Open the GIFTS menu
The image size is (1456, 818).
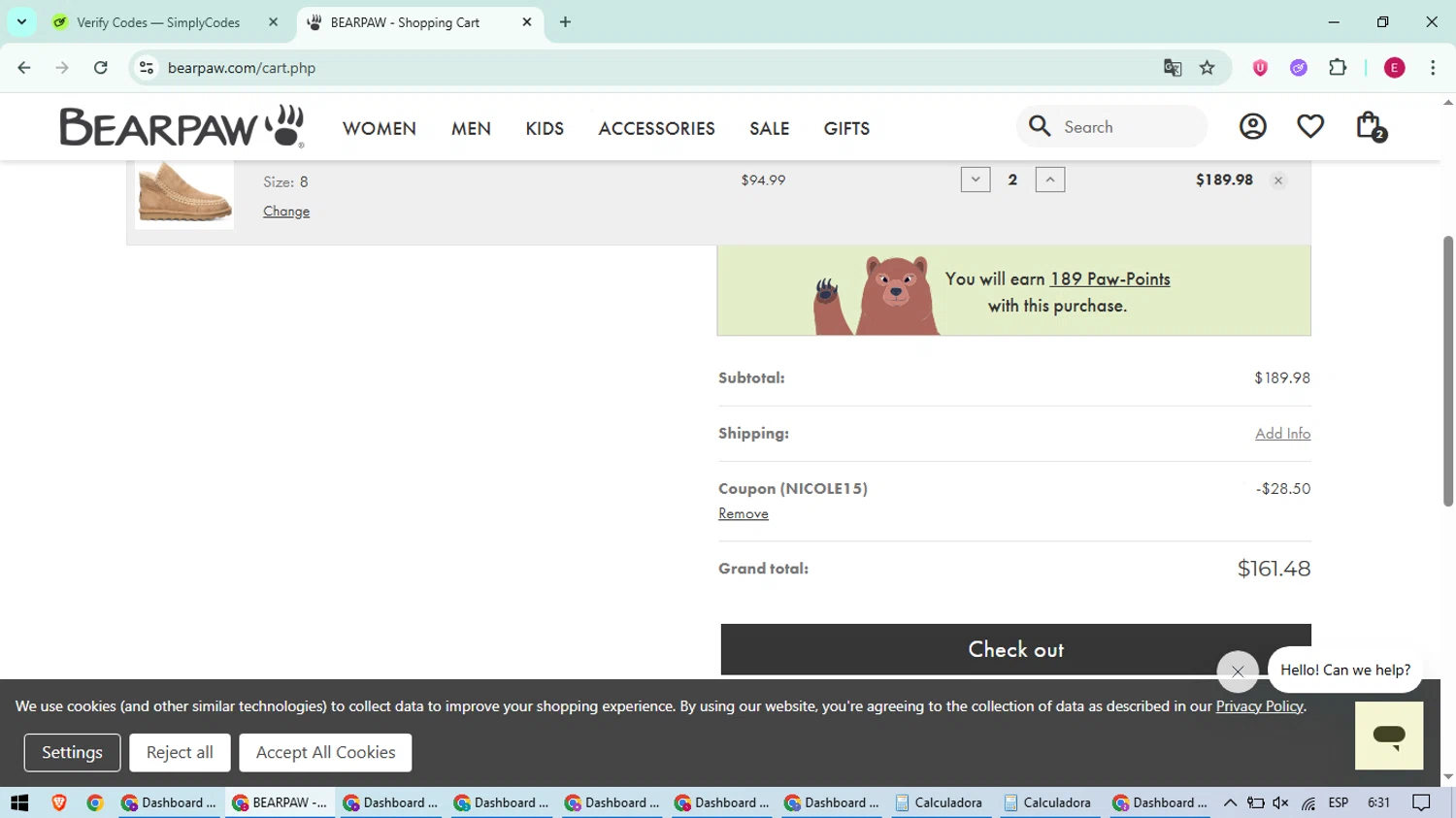846,128
